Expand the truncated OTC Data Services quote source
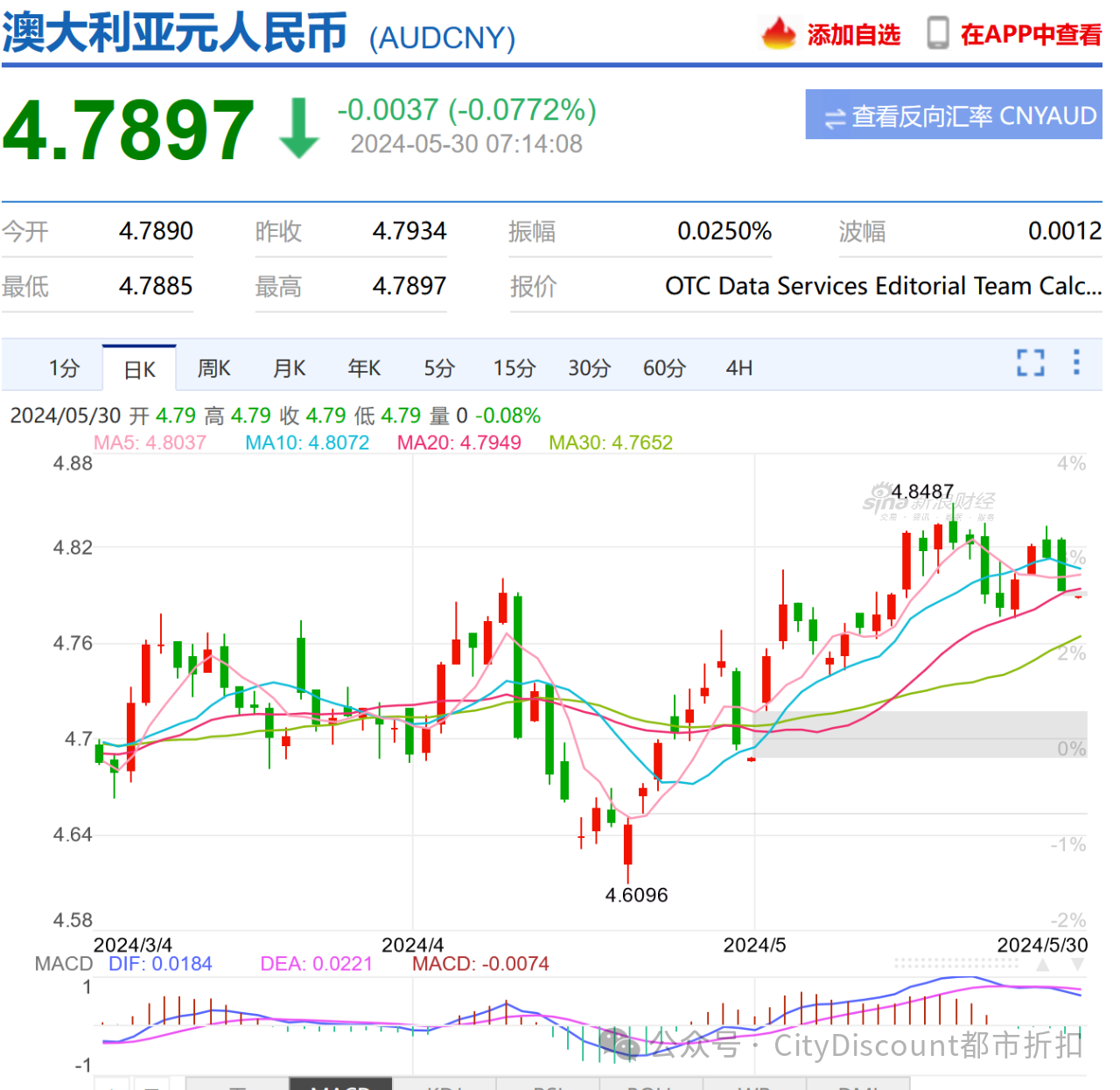 coord(883,286)
